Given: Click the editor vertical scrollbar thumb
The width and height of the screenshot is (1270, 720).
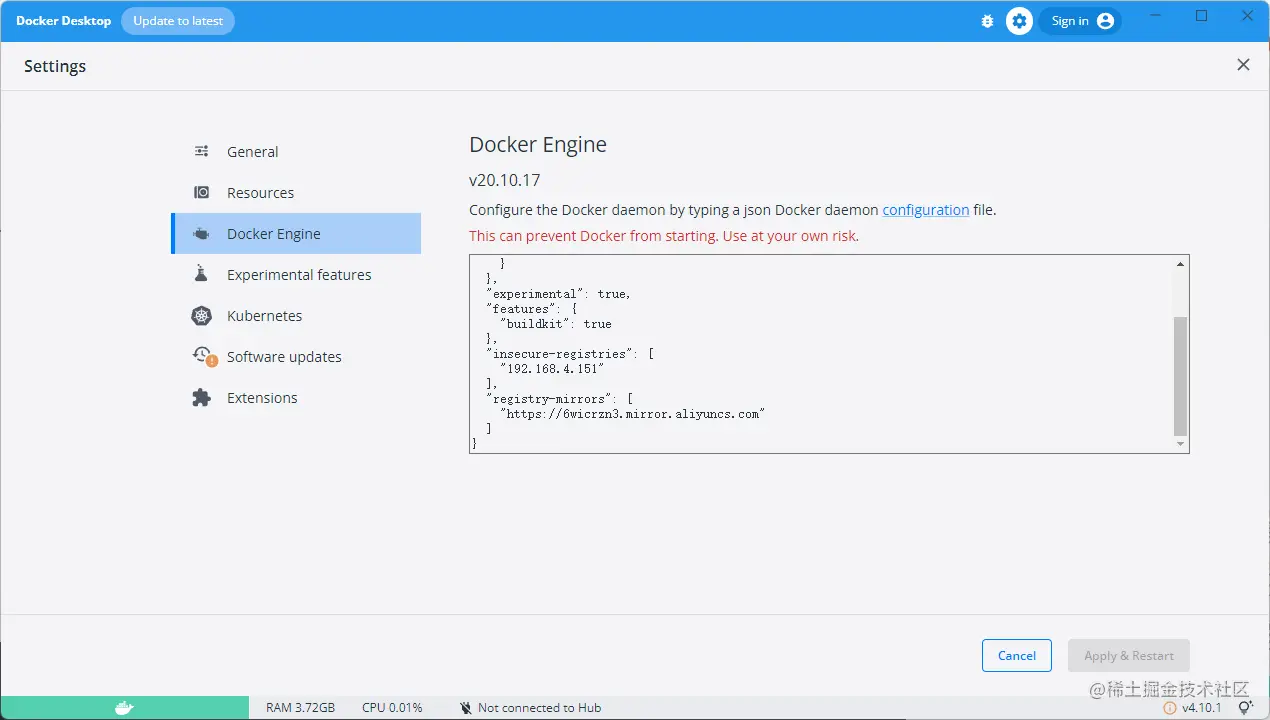Looking at the screenshot, I should click(x=1181, y=375).
